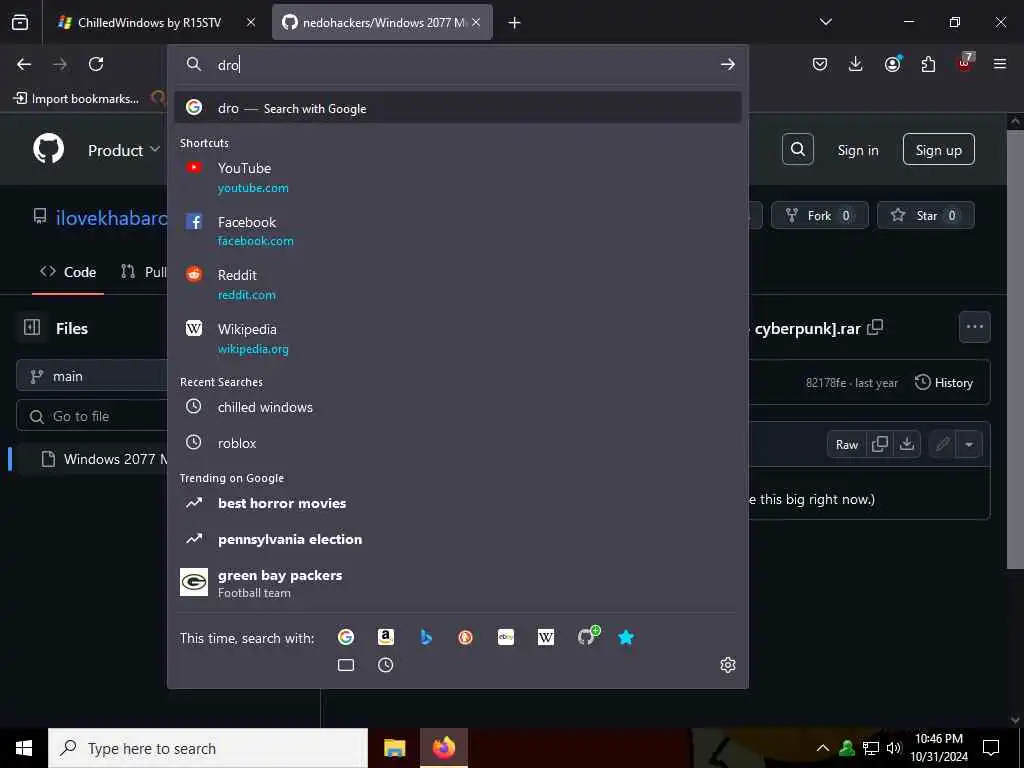Collapse the Files tree panel icon
This screenshot has width=1024, height=768.
(32, 328)
